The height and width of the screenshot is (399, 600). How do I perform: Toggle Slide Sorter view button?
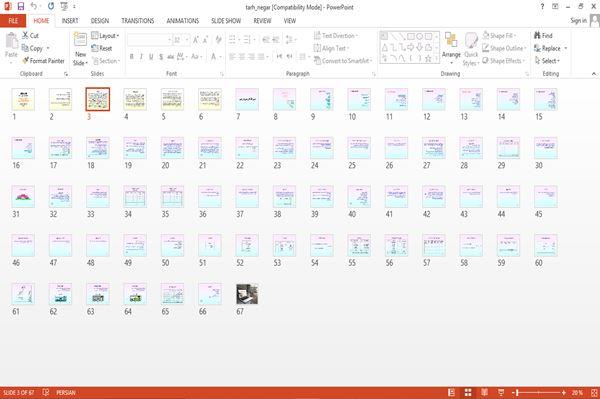(x=468, y=392)
